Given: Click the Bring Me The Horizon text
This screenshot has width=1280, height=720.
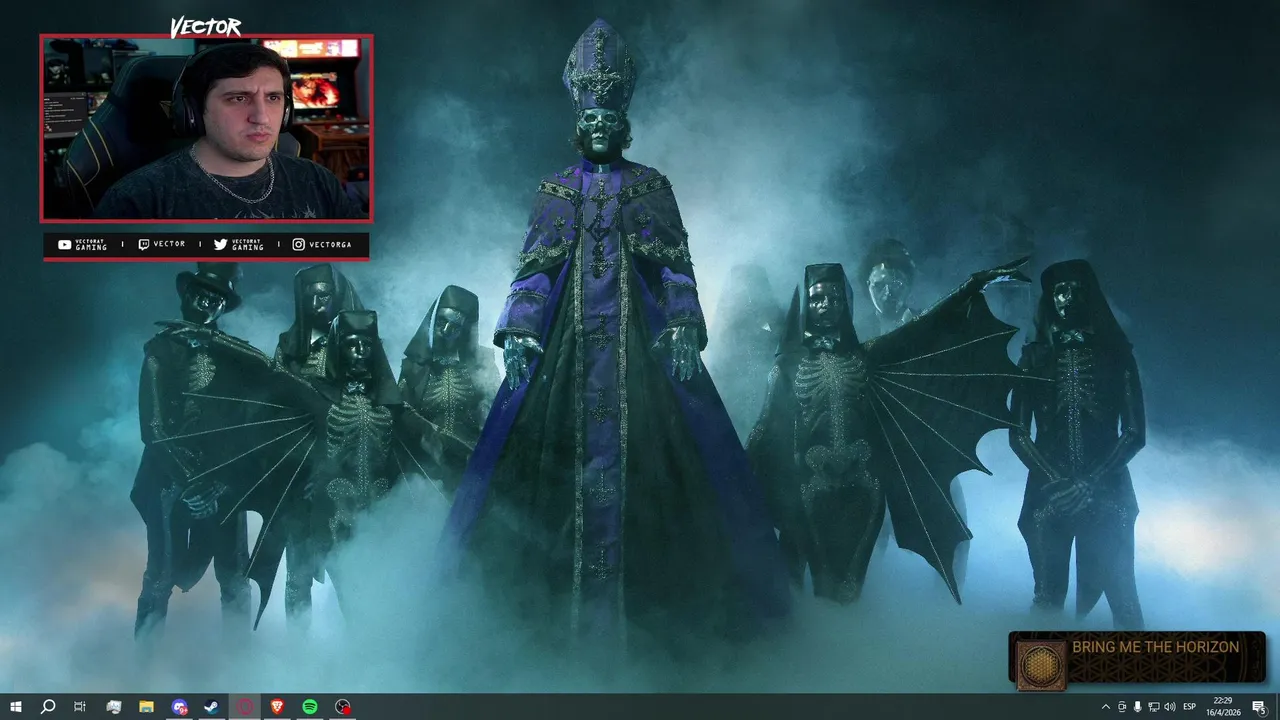Looking at the screenshot, I should [1155, 647].
